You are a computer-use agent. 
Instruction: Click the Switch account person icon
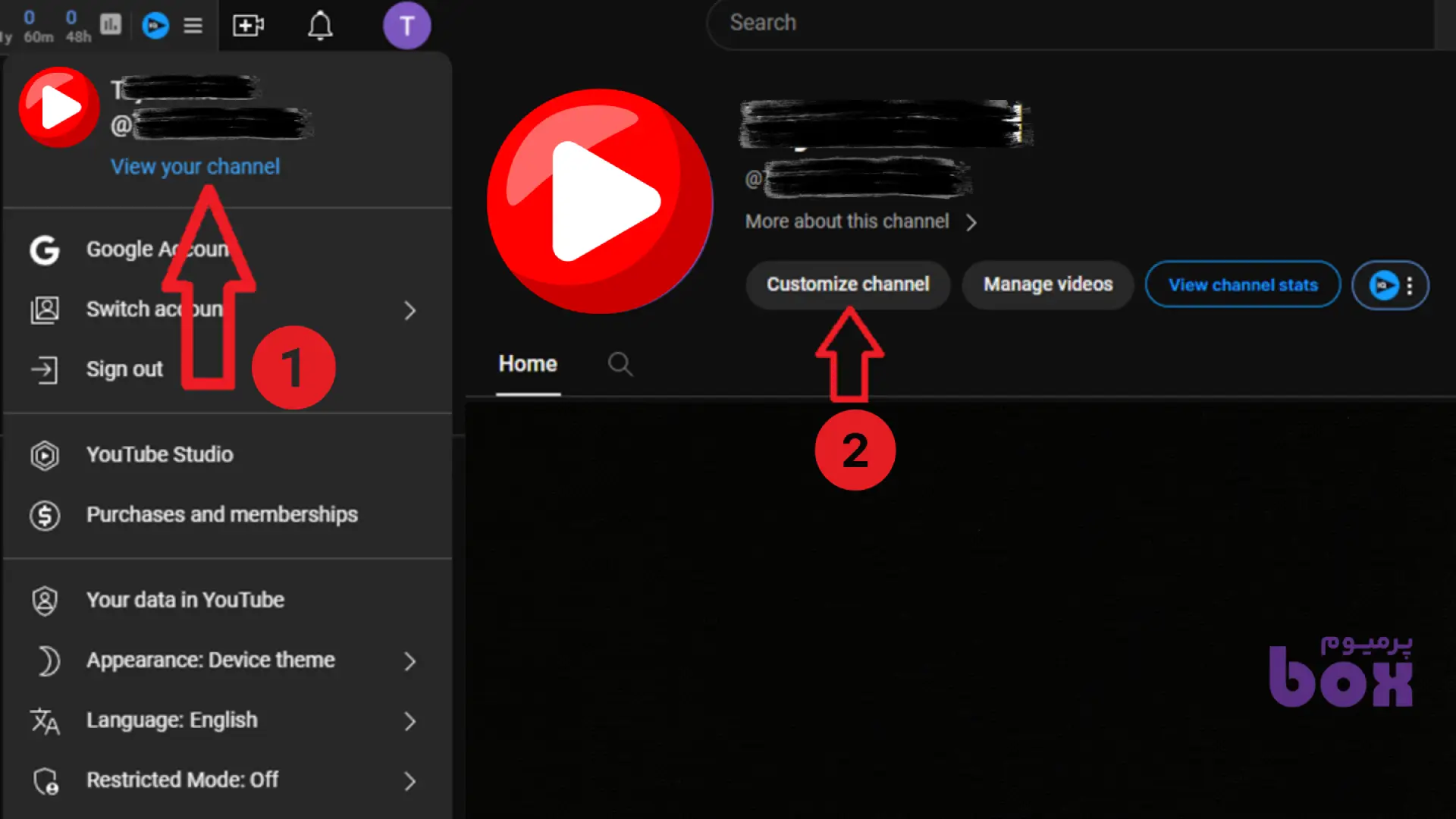[45, 309]
